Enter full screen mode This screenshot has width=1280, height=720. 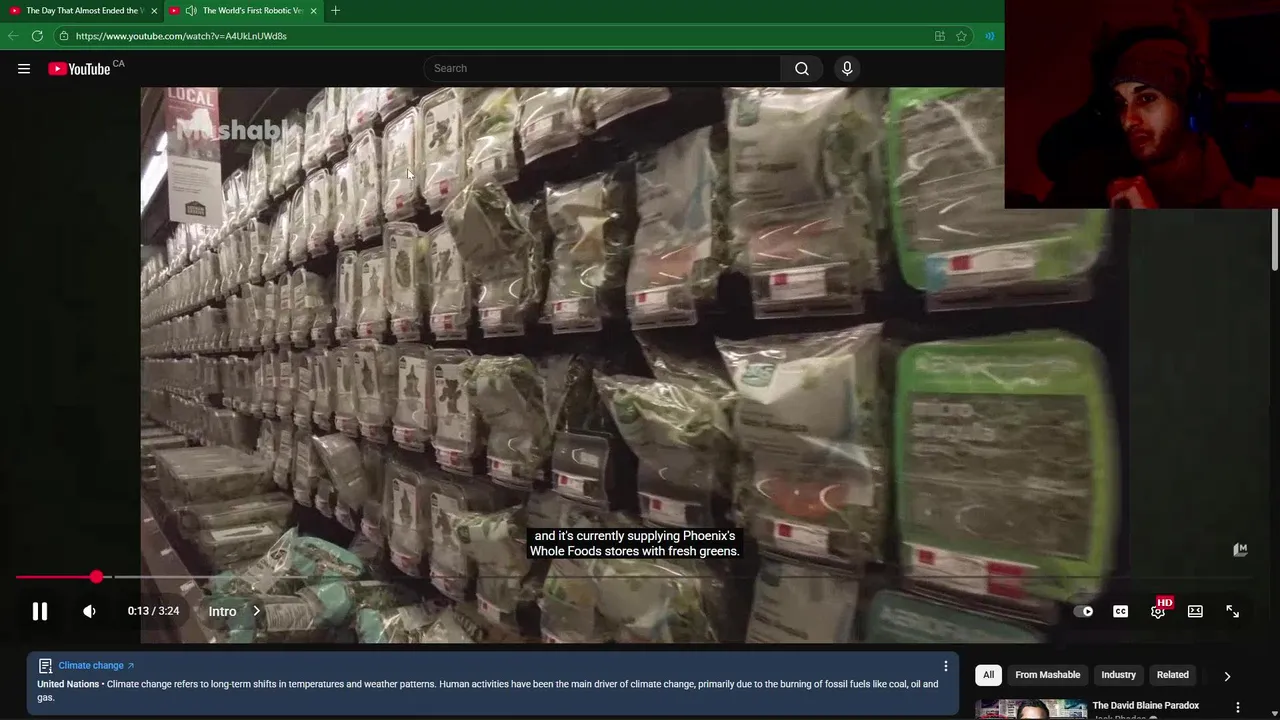(x=1233, y=611)
